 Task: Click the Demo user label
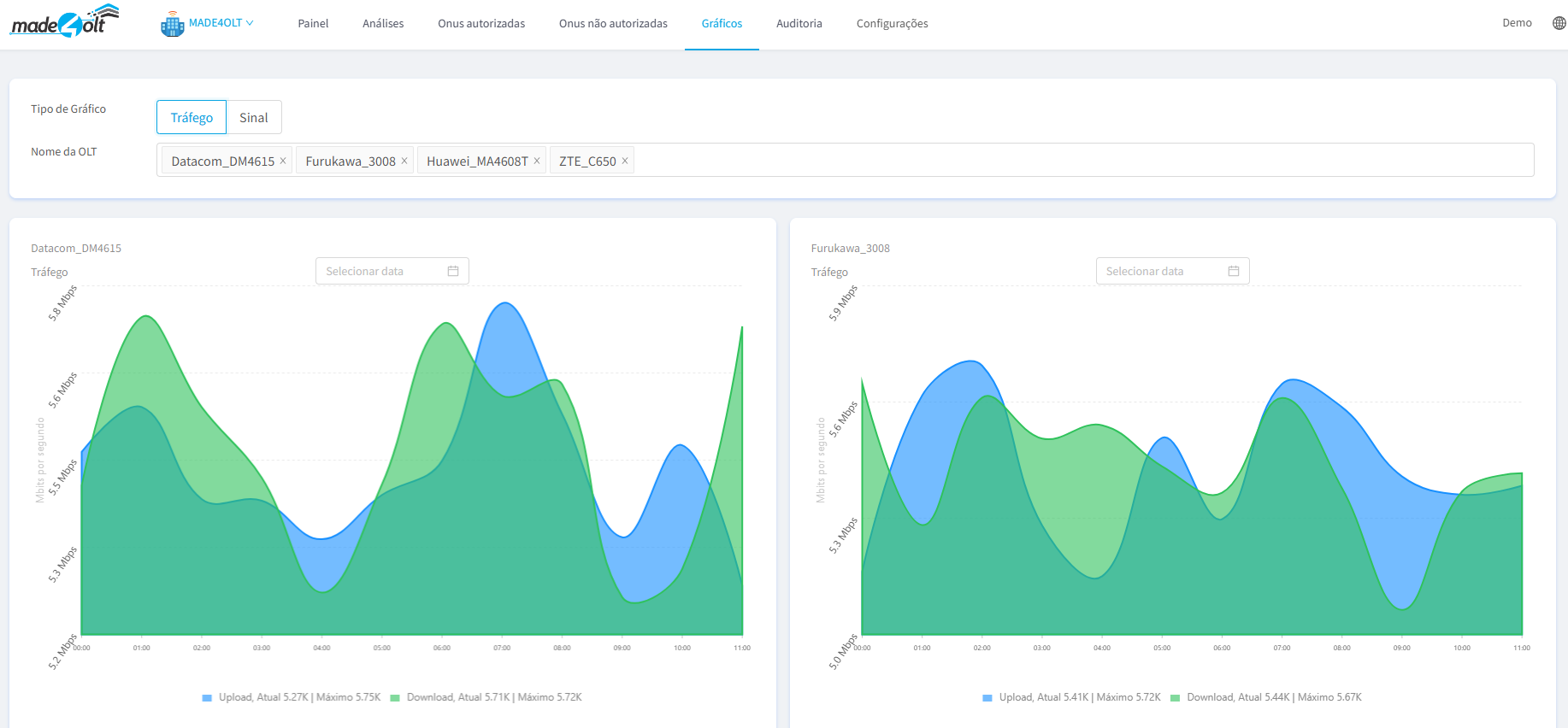click(x=1517, y=23)
